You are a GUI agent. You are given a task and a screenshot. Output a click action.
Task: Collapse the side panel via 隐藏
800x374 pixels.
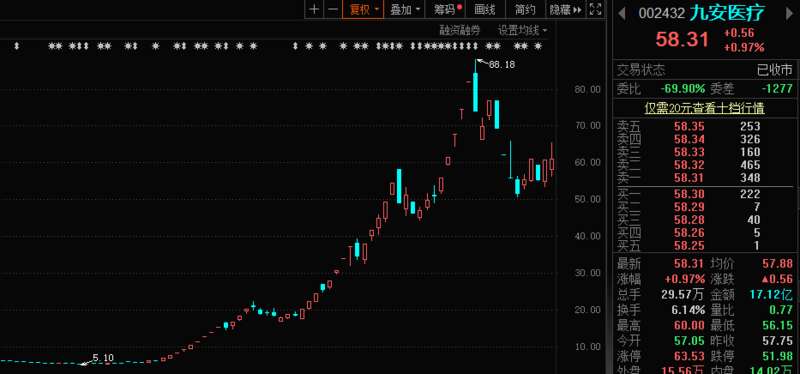pos(565,9)
